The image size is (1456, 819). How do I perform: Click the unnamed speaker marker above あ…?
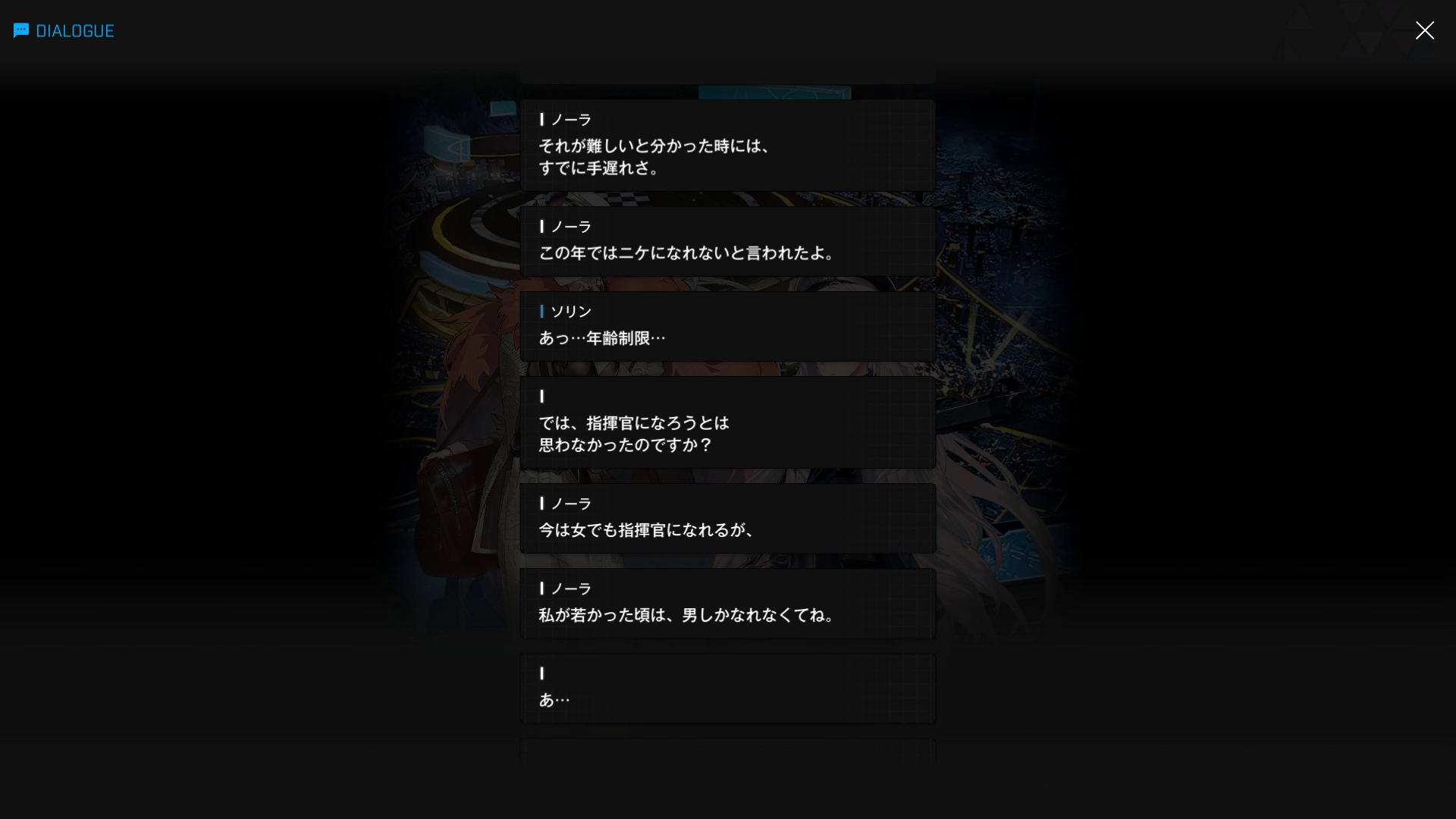pyautogui.click(x=541, y=673)
